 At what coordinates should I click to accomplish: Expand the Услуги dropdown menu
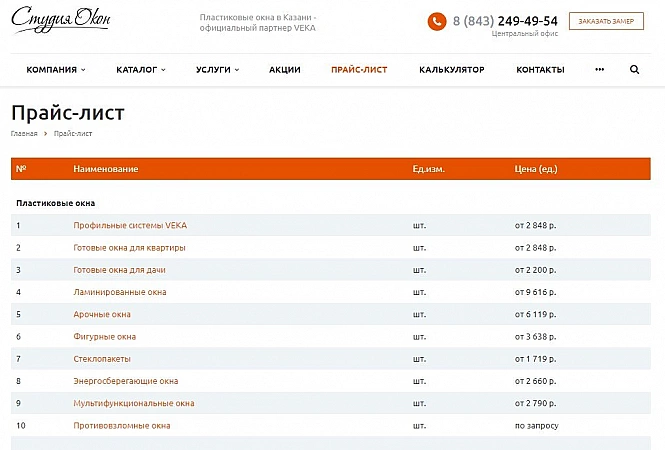pos(217,70)
